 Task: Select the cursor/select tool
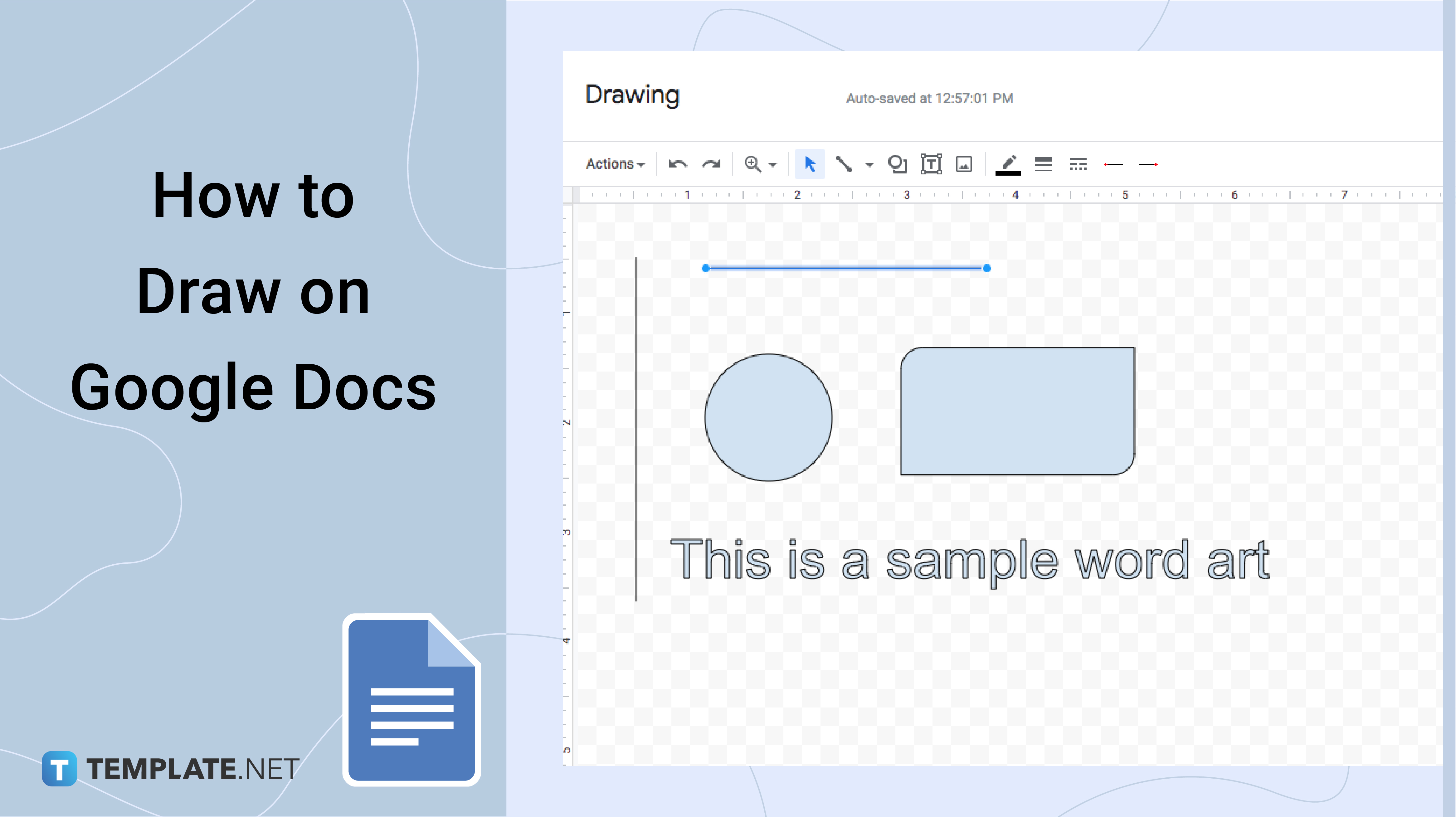click(809, 163)
